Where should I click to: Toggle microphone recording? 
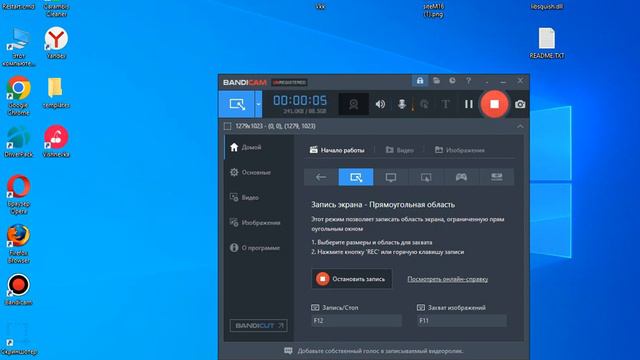(402, 104)
